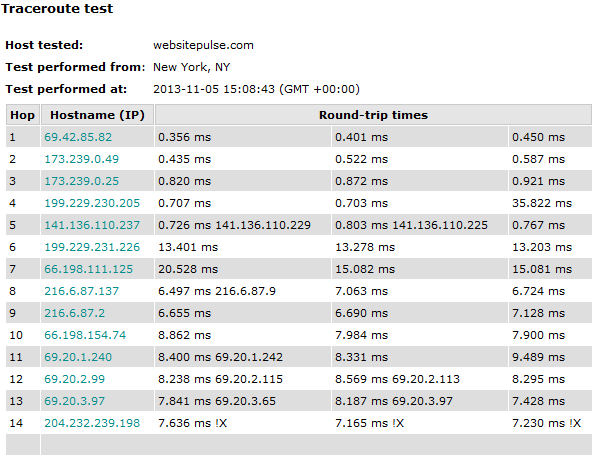Viewport: 598px width, 461px height.
Task: Select the 13.401 ms cell
Action: (243, 247)
